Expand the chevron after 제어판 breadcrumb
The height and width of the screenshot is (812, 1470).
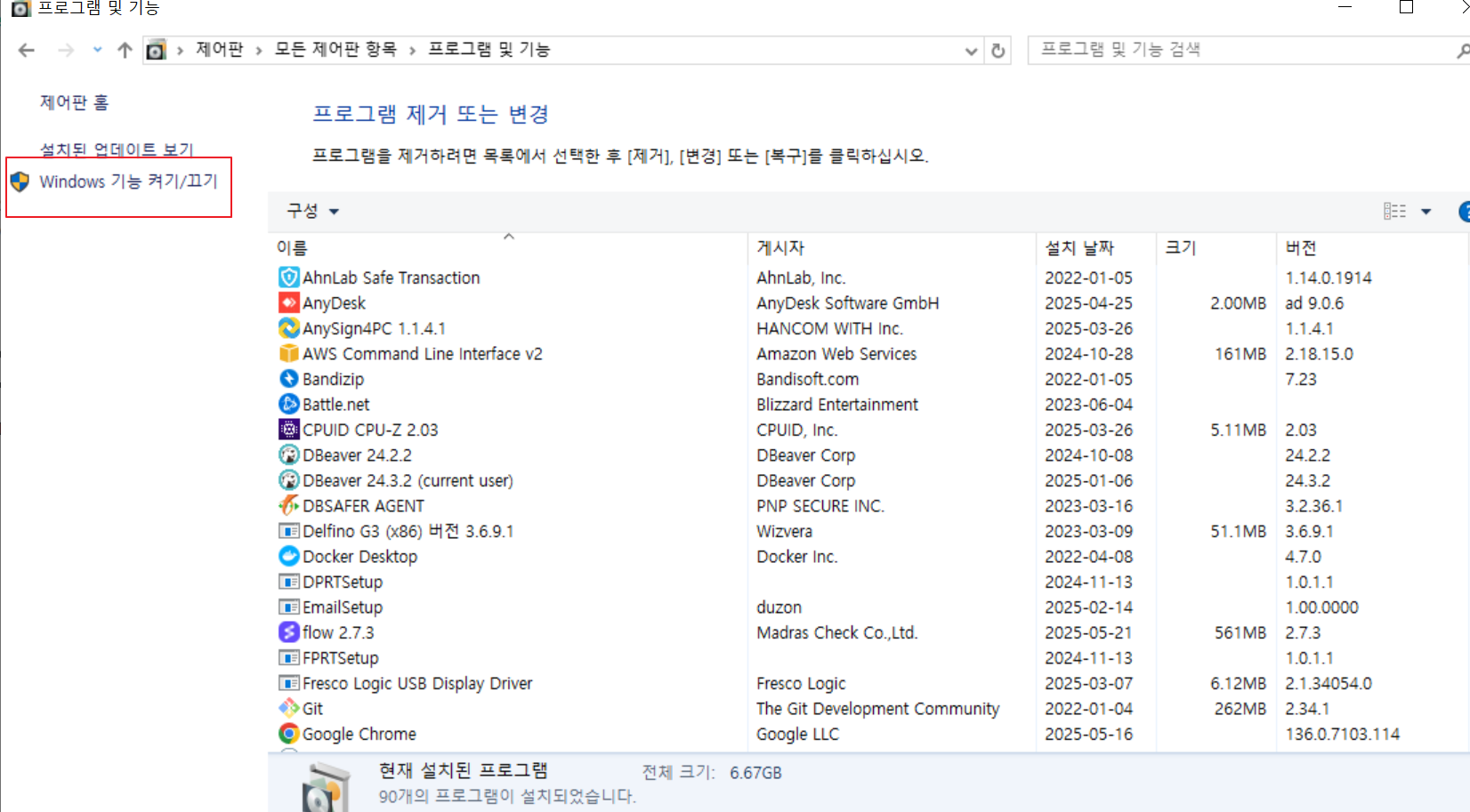258,51
